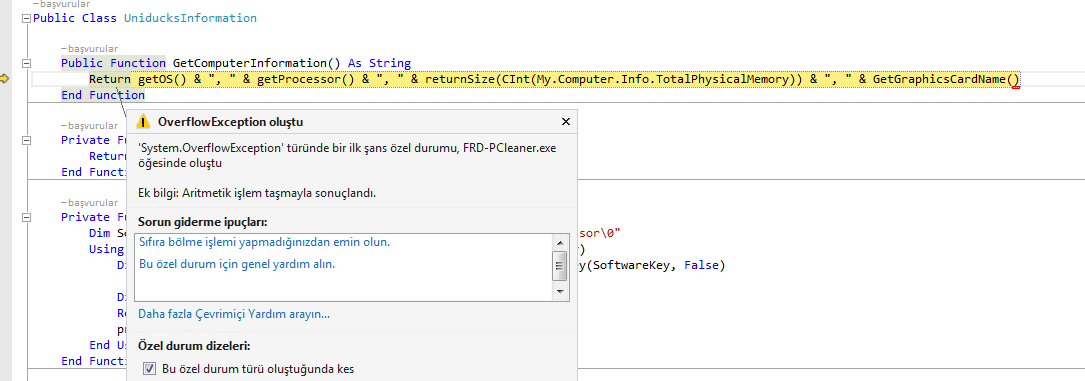The image size is (1085, 381).
Task: Collapse the GetComputerInformation function block
Action: pos(27,63)
